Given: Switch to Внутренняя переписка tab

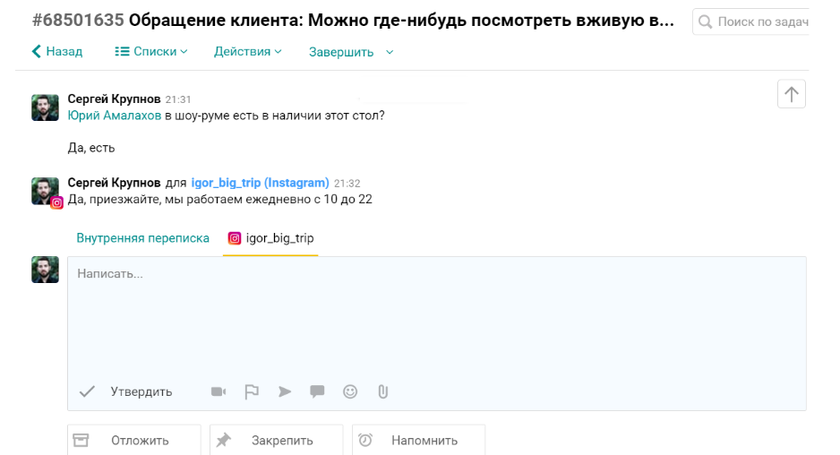Looking at the screenshot, I should click(143, 238).
